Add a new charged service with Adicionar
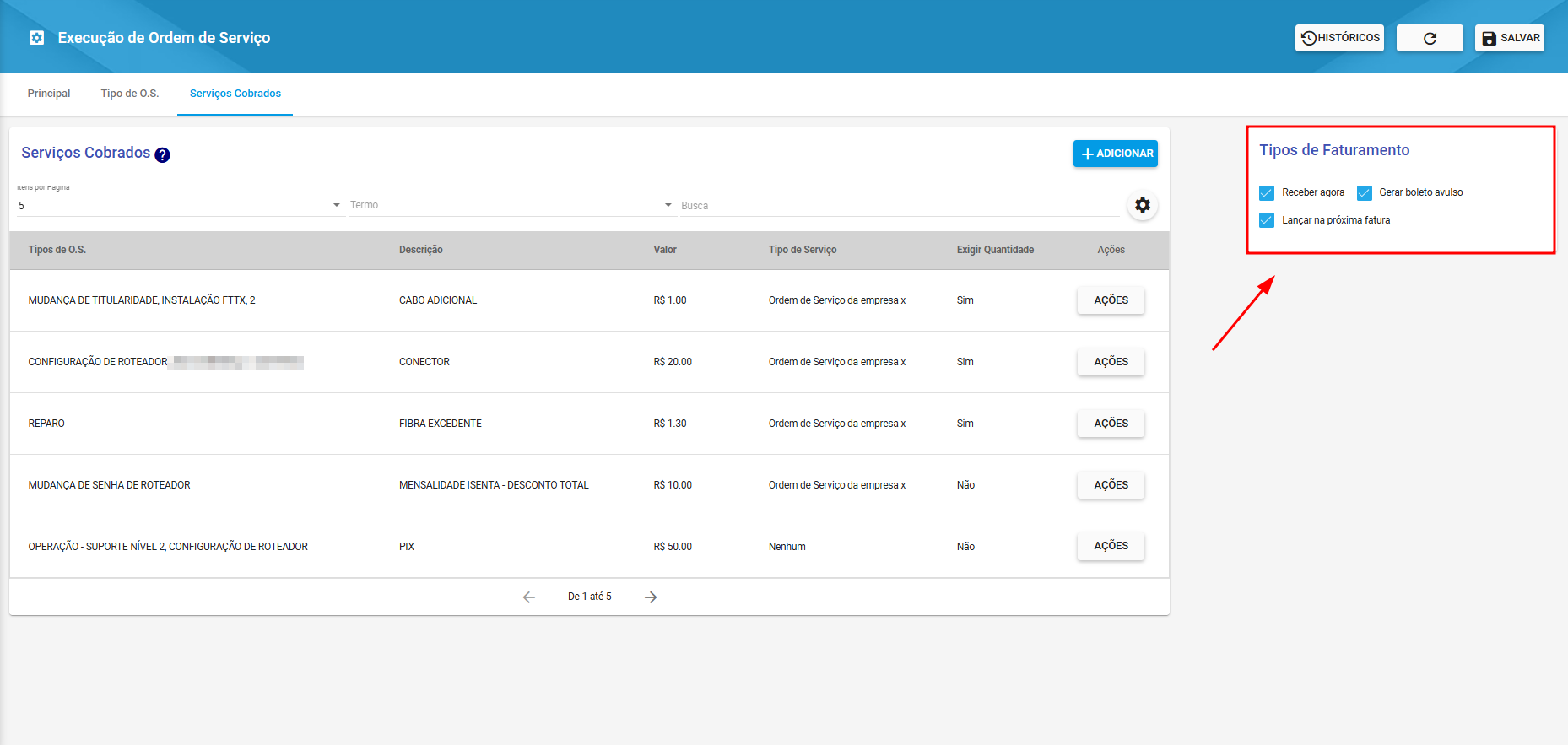The width and height of the screenshot is (1568, 745). click(x=1115, y=154)
